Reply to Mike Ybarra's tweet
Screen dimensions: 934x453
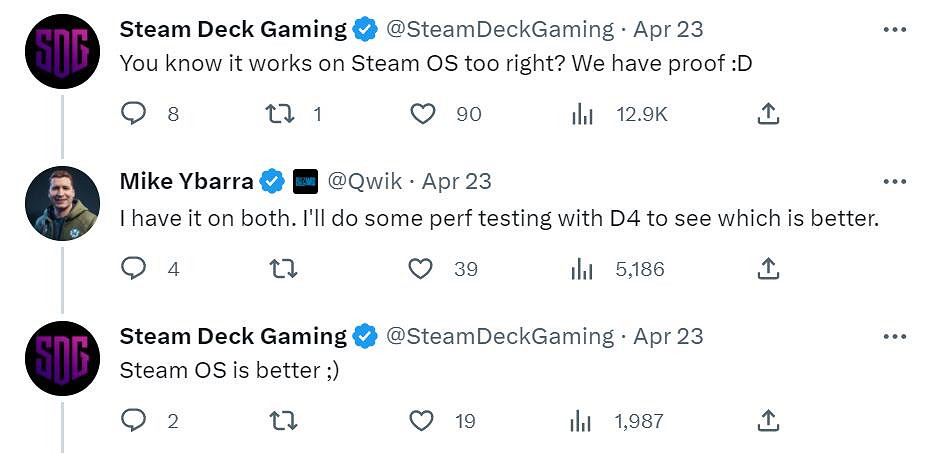(x=134, y=269)
